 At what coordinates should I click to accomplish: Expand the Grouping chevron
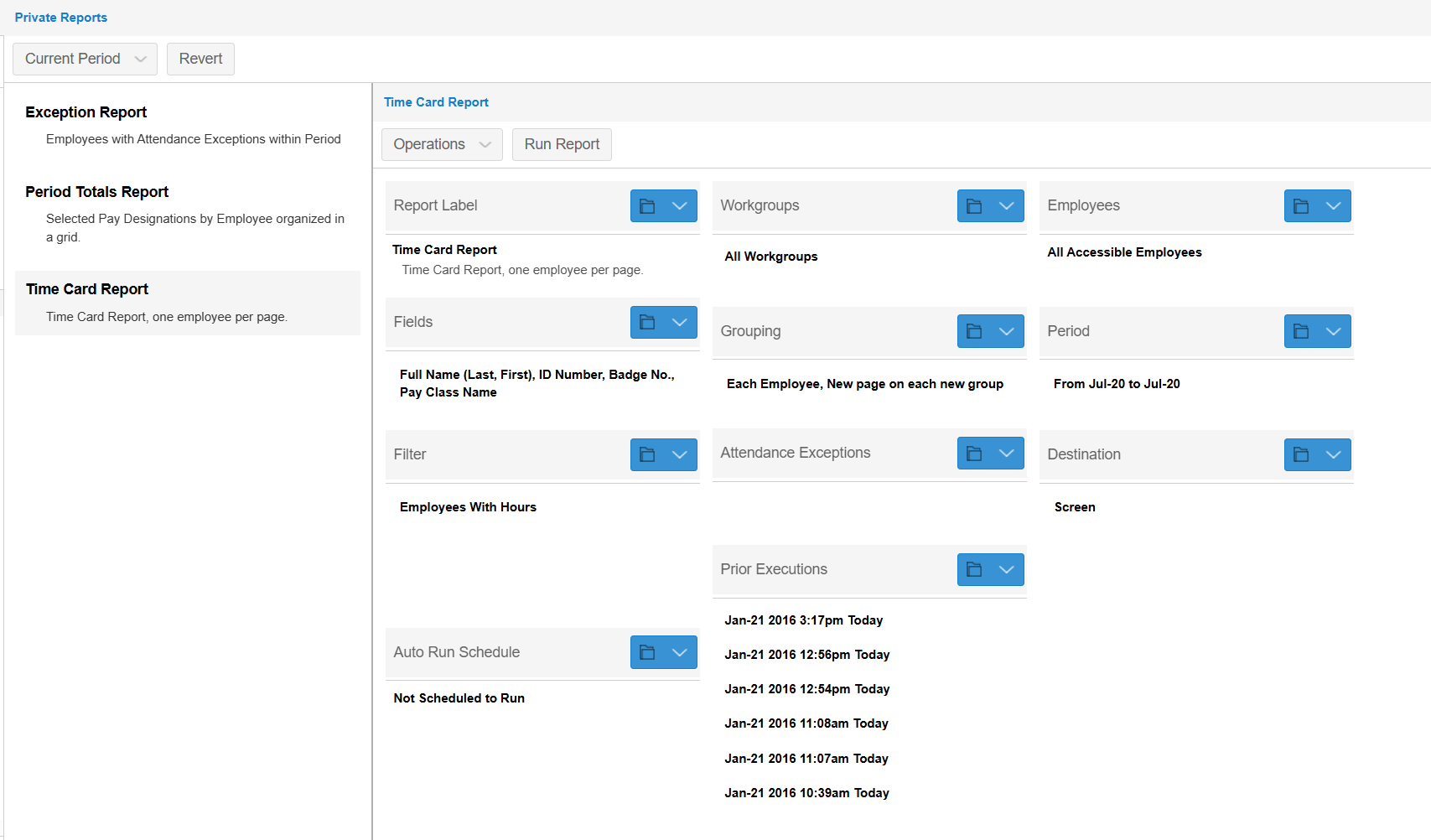pos(1007,332)
